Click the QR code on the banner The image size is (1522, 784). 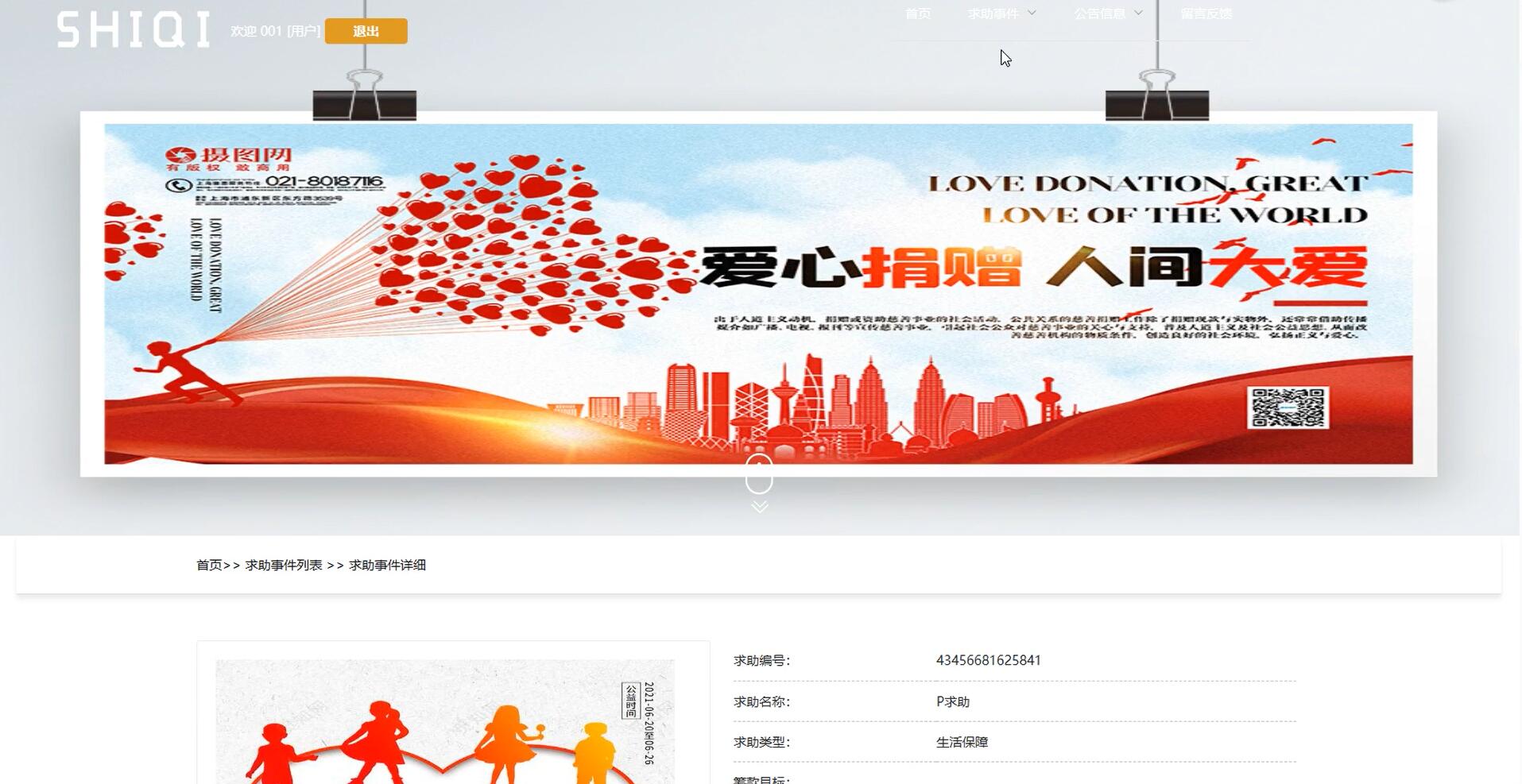[1288, 407]
